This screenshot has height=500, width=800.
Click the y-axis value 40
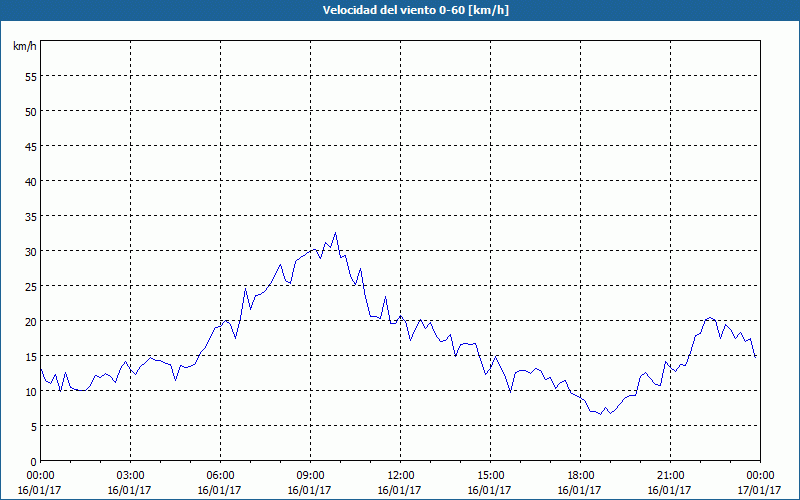coord(31,182)
